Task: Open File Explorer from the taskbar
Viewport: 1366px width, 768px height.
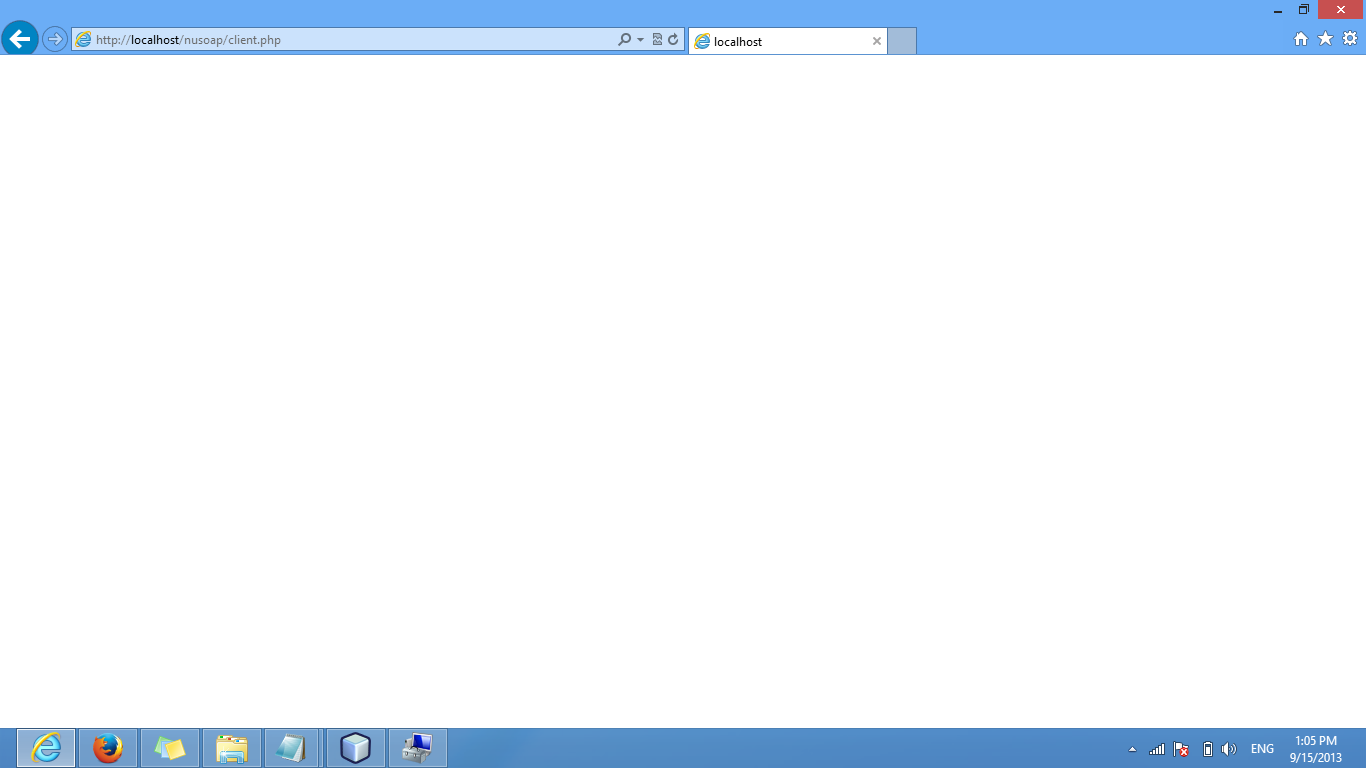Action: pos(232,748)
